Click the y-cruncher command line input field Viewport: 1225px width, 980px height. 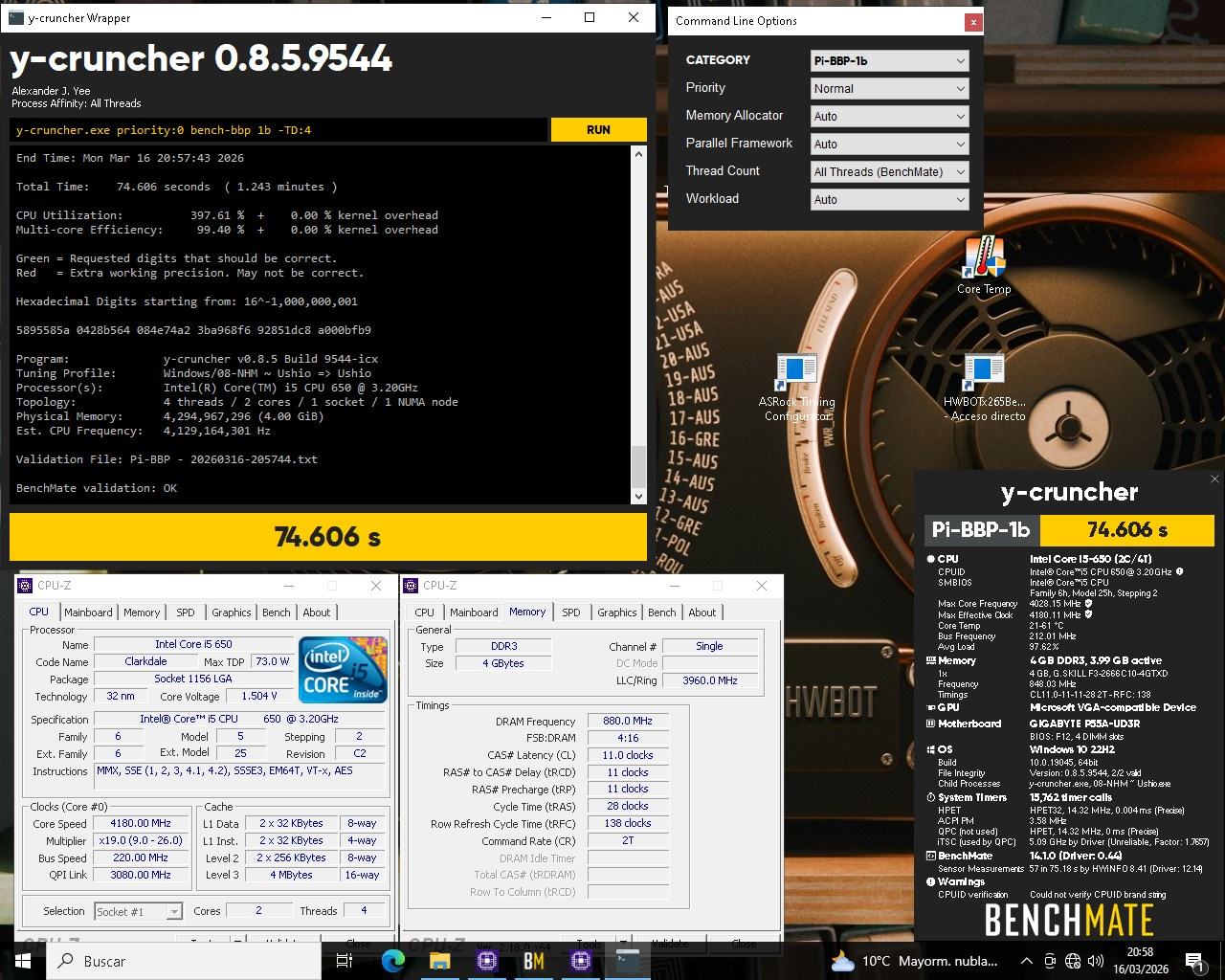click(279, 130)
